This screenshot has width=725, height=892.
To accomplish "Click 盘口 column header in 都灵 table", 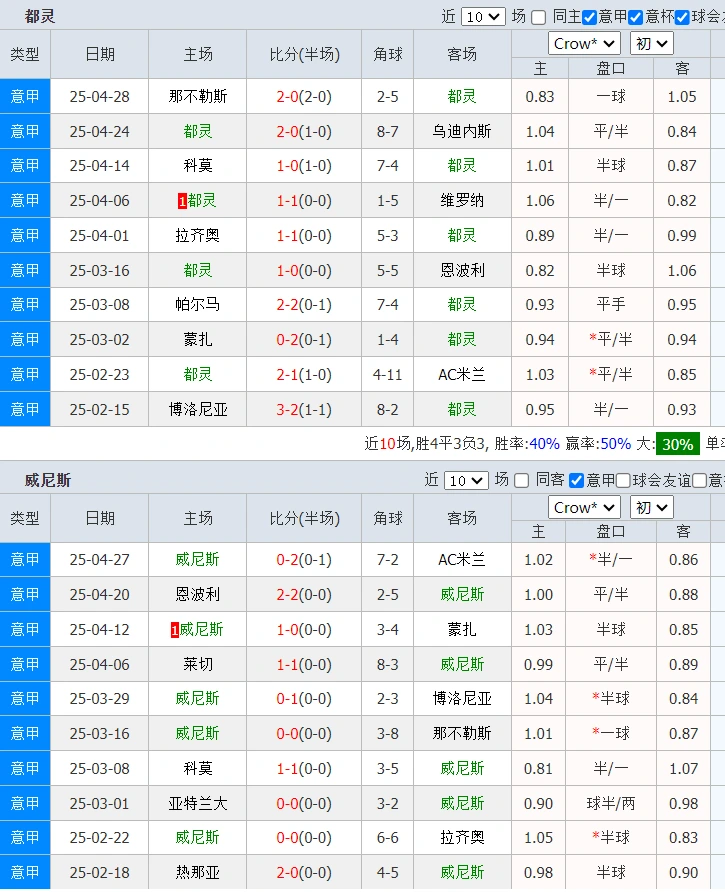I will coord(611,68).
